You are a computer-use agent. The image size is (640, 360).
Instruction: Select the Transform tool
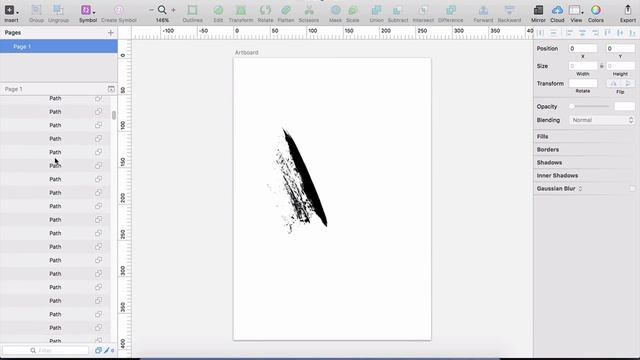coord(241,10)
